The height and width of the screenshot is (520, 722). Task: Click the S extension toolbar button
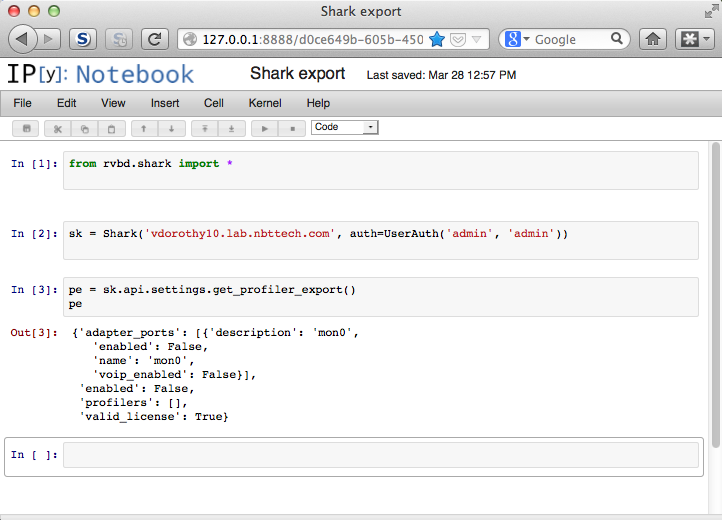coord(83,39)
